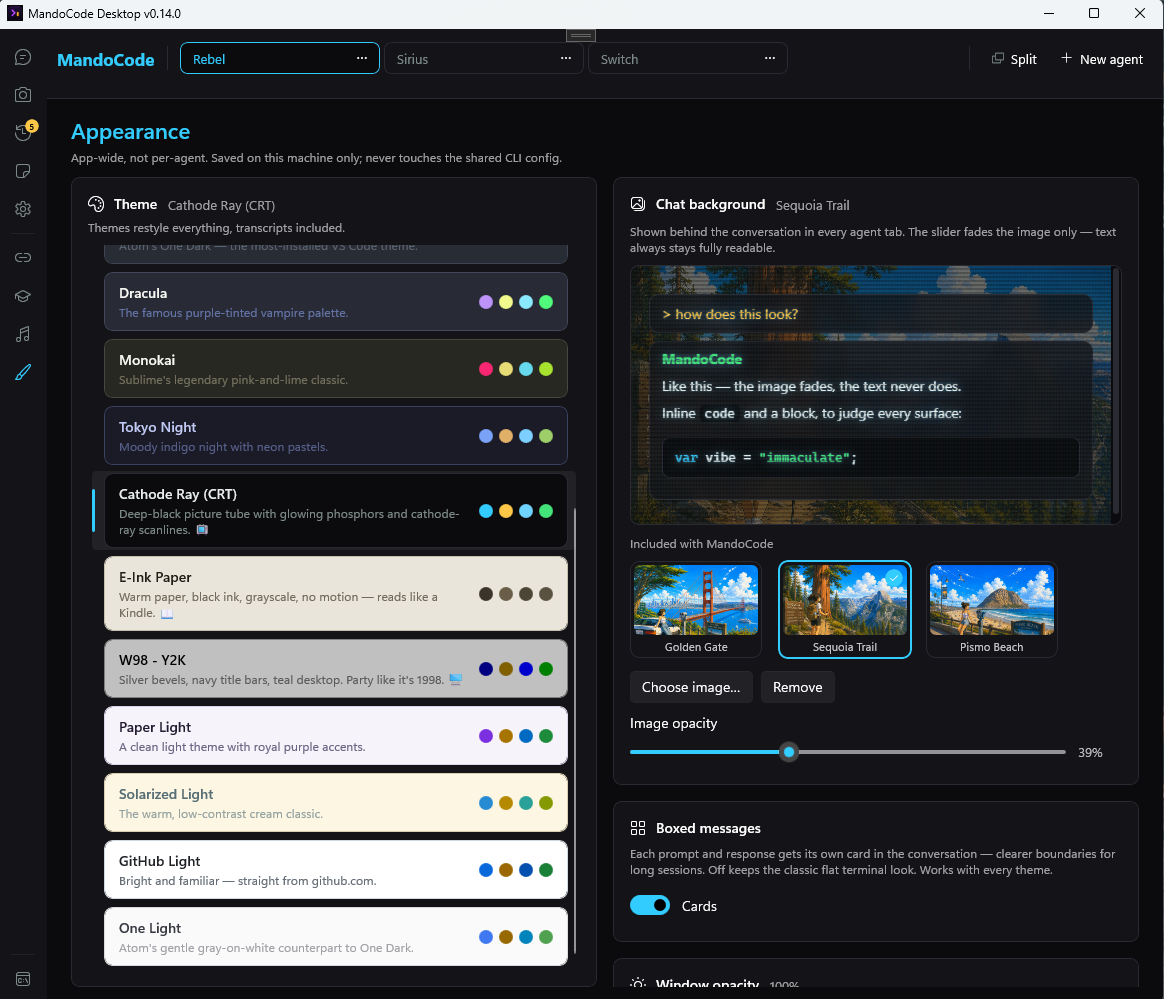Open the chat icon in sidebar

tap(23, 57)
